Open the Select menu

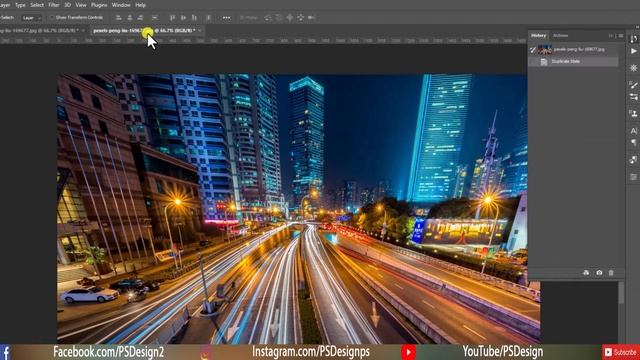[x=37, y=5]
